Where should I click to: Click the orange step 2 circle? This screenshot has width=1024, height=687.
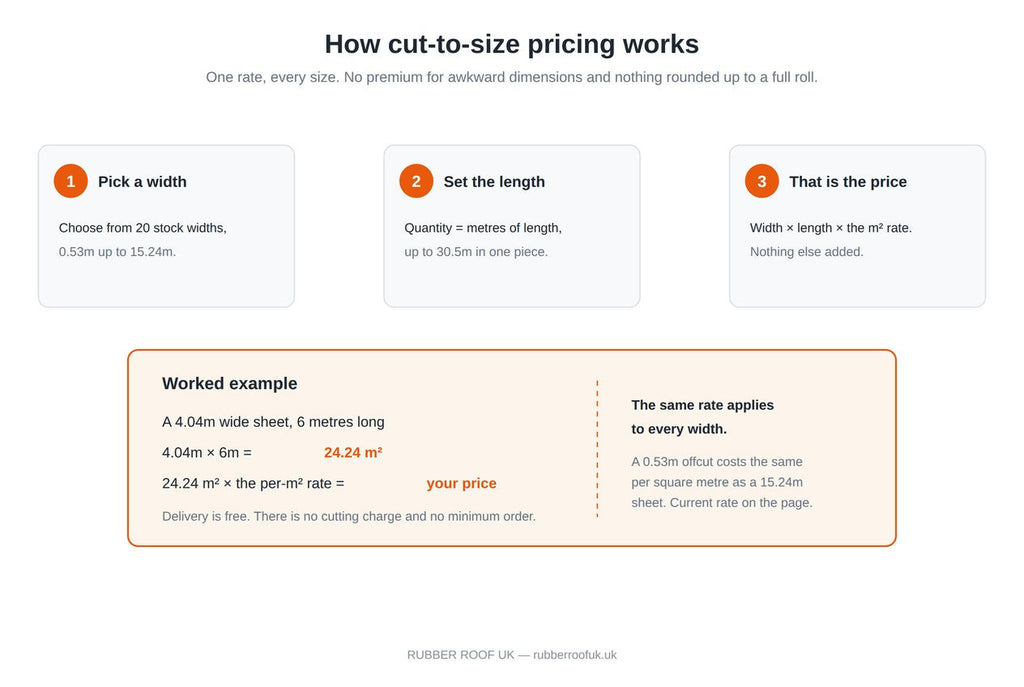tap(416, 181)
